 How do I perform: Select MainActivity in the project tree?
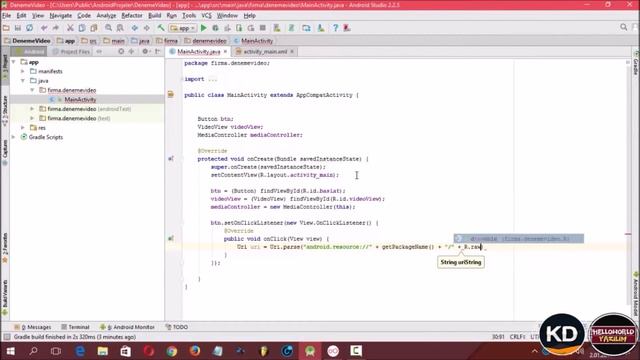coord(80,100)
